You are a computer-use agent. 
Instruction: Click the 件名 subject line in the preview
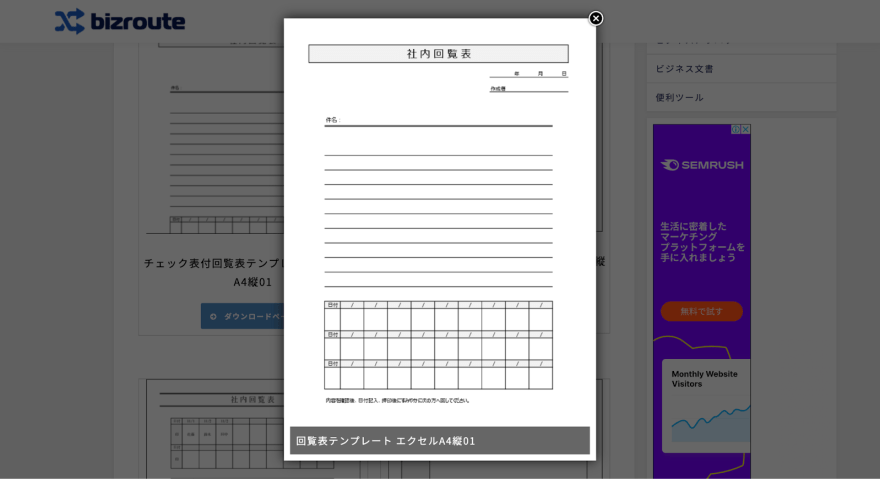pos(438,120)
